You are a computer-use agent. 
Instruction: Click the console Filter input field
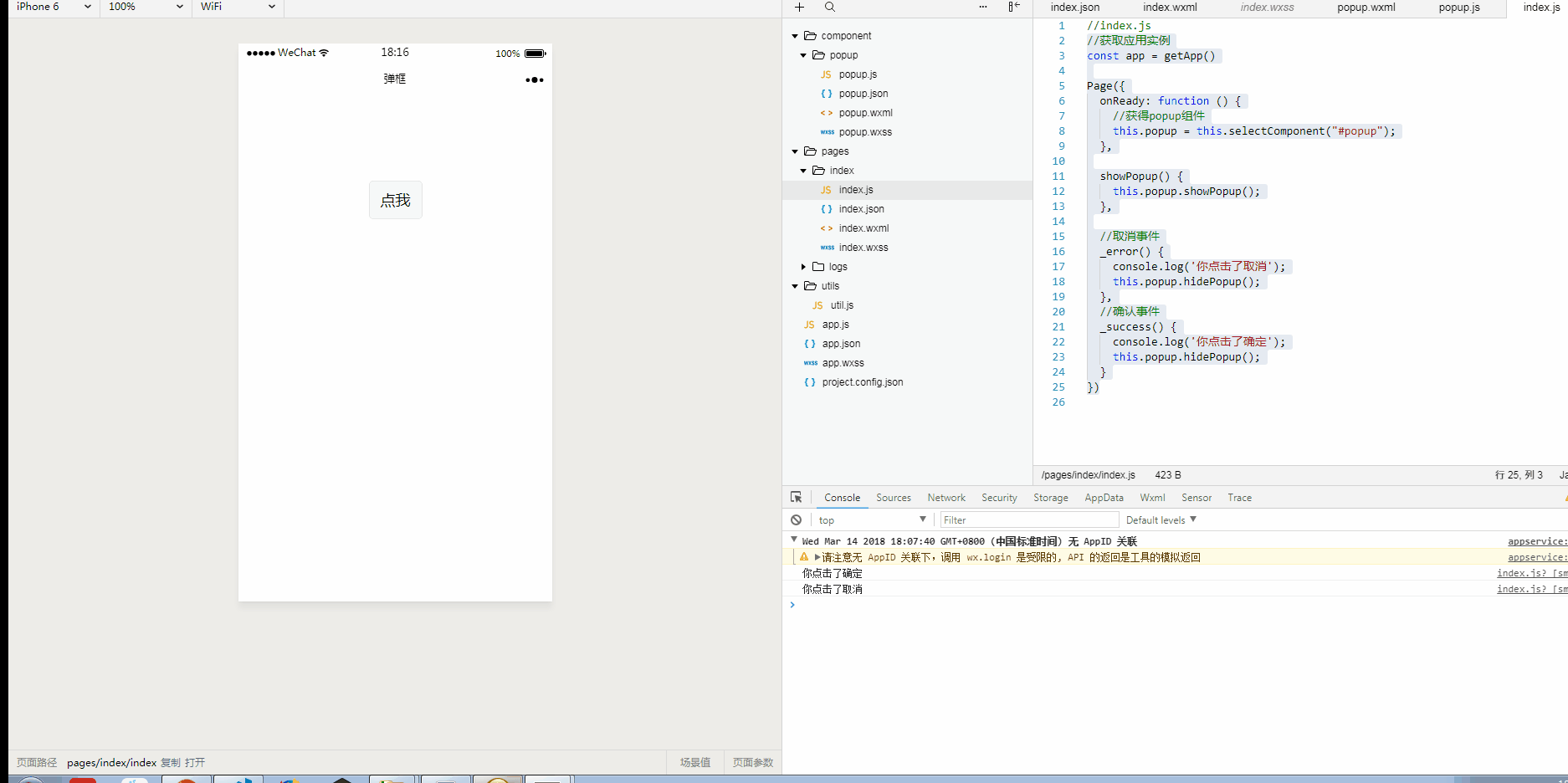1027,519
